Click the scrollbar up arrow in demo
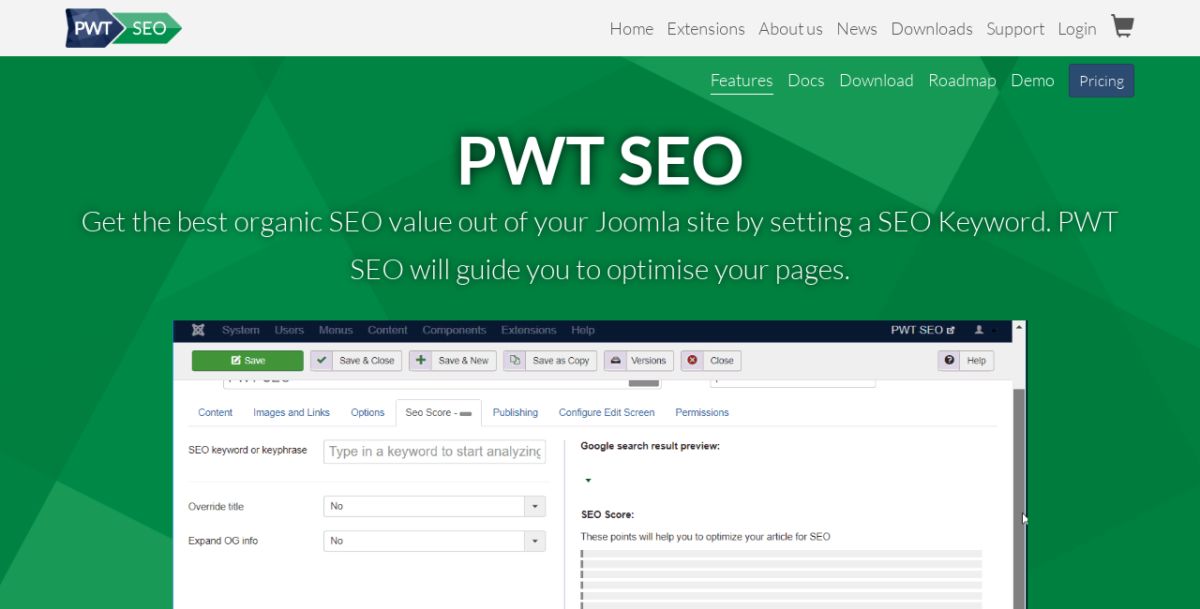 click(x=1019, y=328)
